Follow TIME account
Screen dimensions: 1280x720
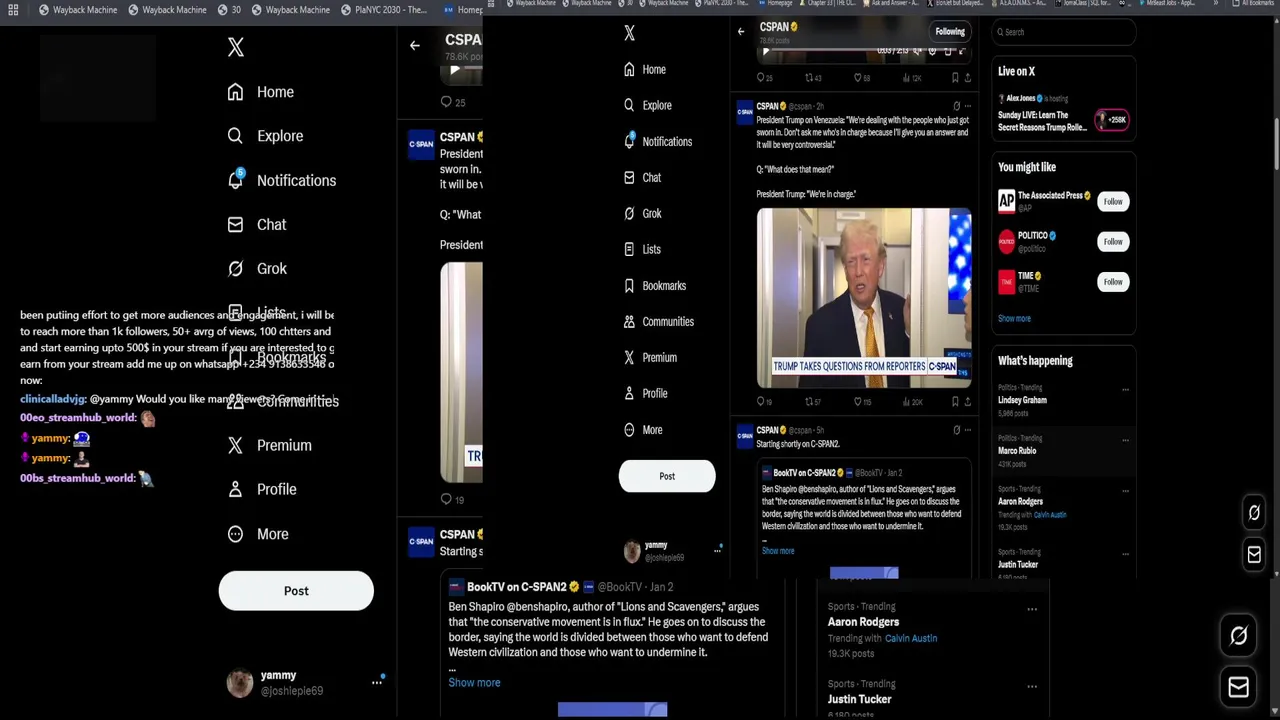[1113, 282]
